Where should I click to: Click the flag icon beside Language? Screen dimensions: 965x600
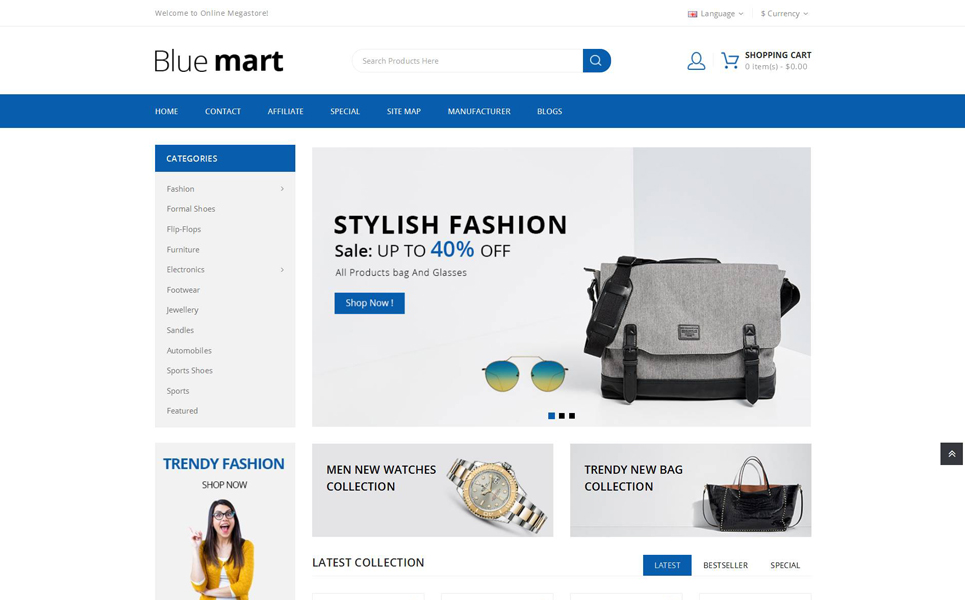point(692,14)
